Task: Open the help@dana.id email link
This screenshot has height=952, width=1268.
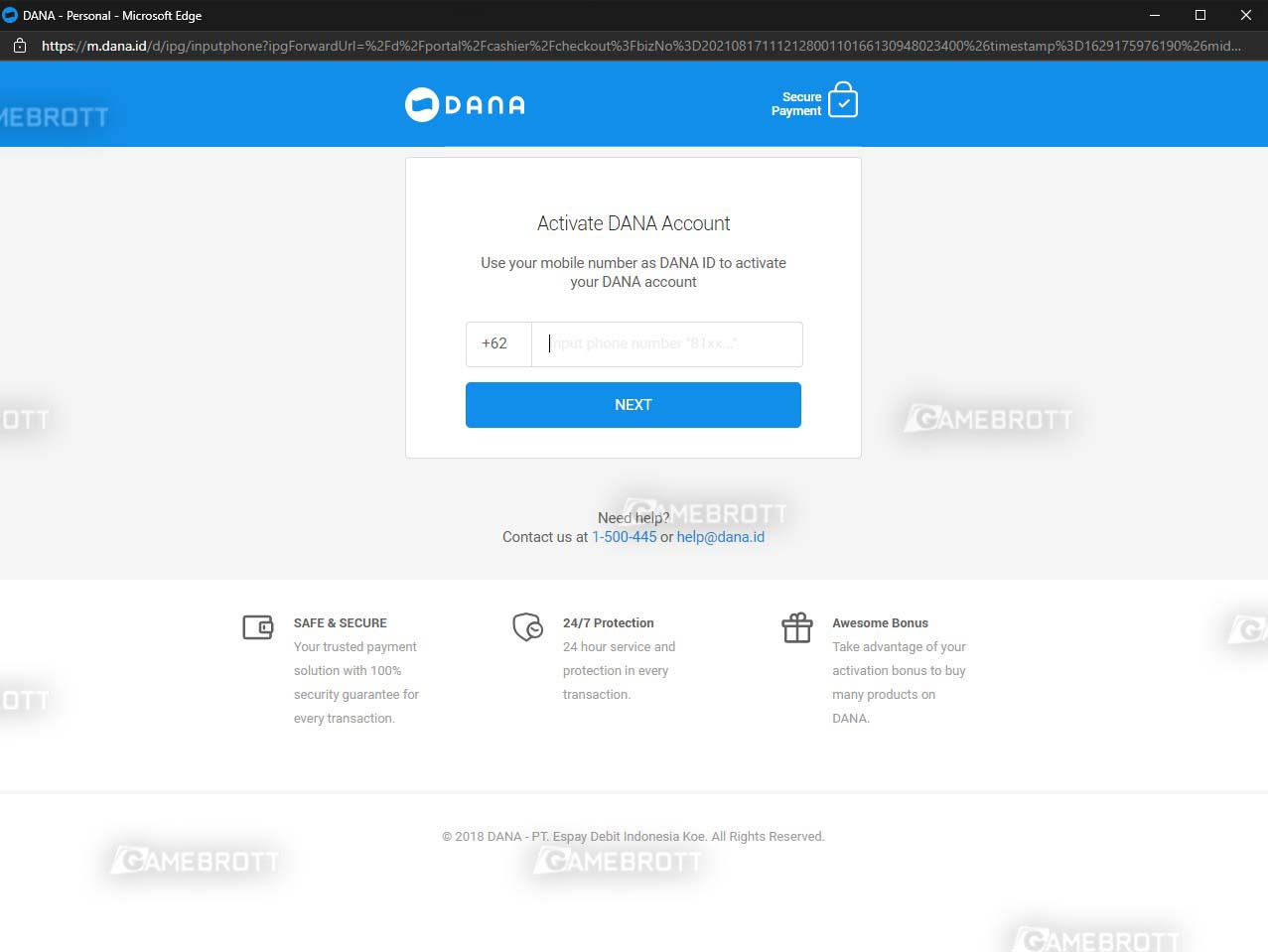Action: click(720, 537)
